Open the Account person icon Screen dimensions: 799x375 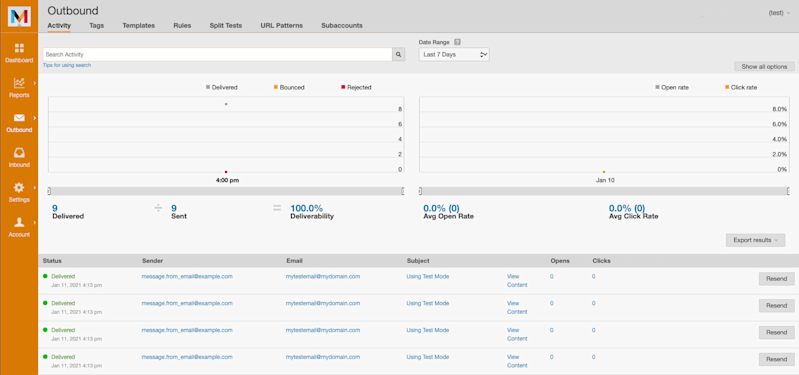[x=19, y=222]
